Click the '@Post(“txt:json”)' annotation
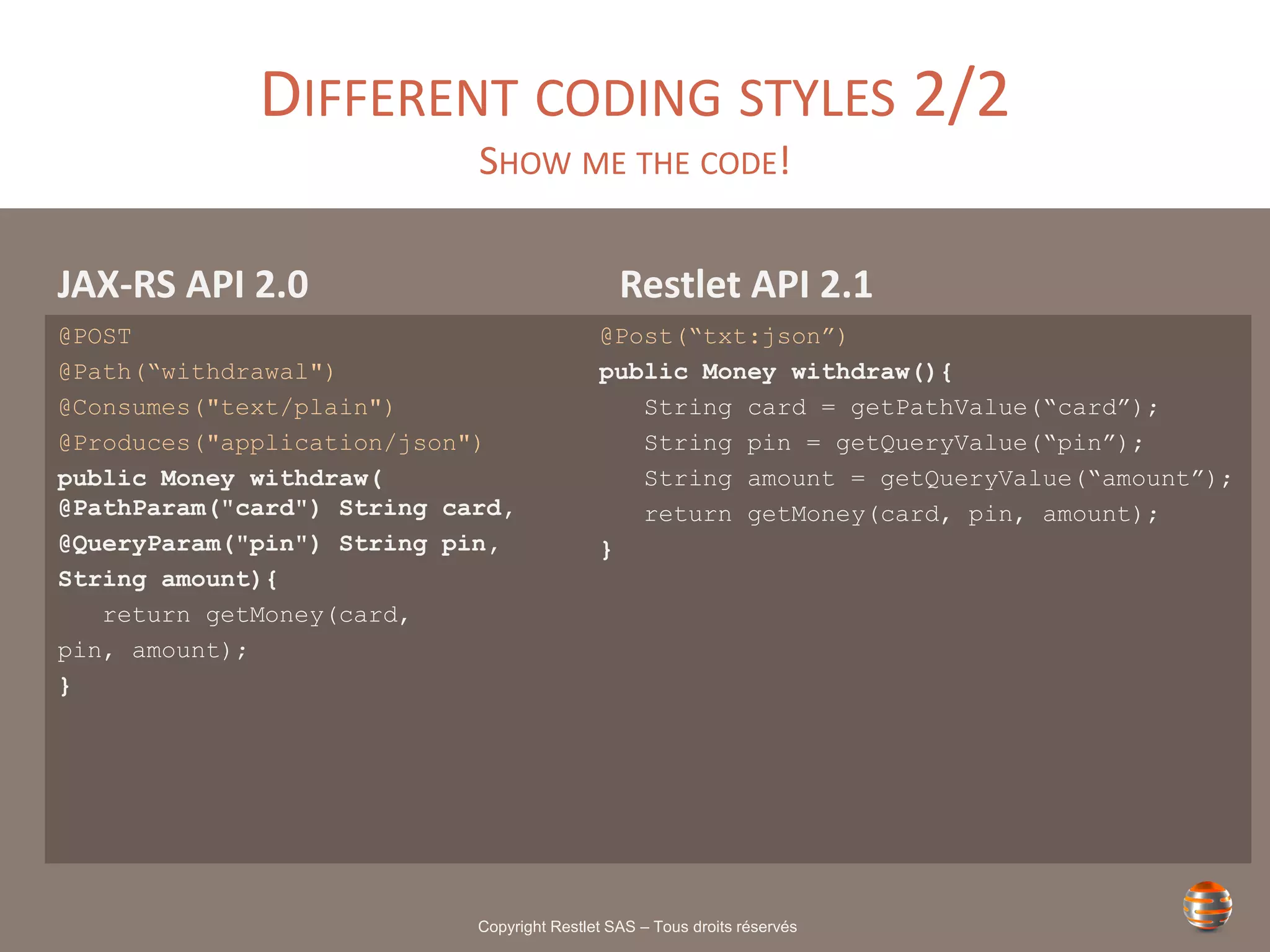This screenshot has width=1270, height=952. click(x=723, y=337)
